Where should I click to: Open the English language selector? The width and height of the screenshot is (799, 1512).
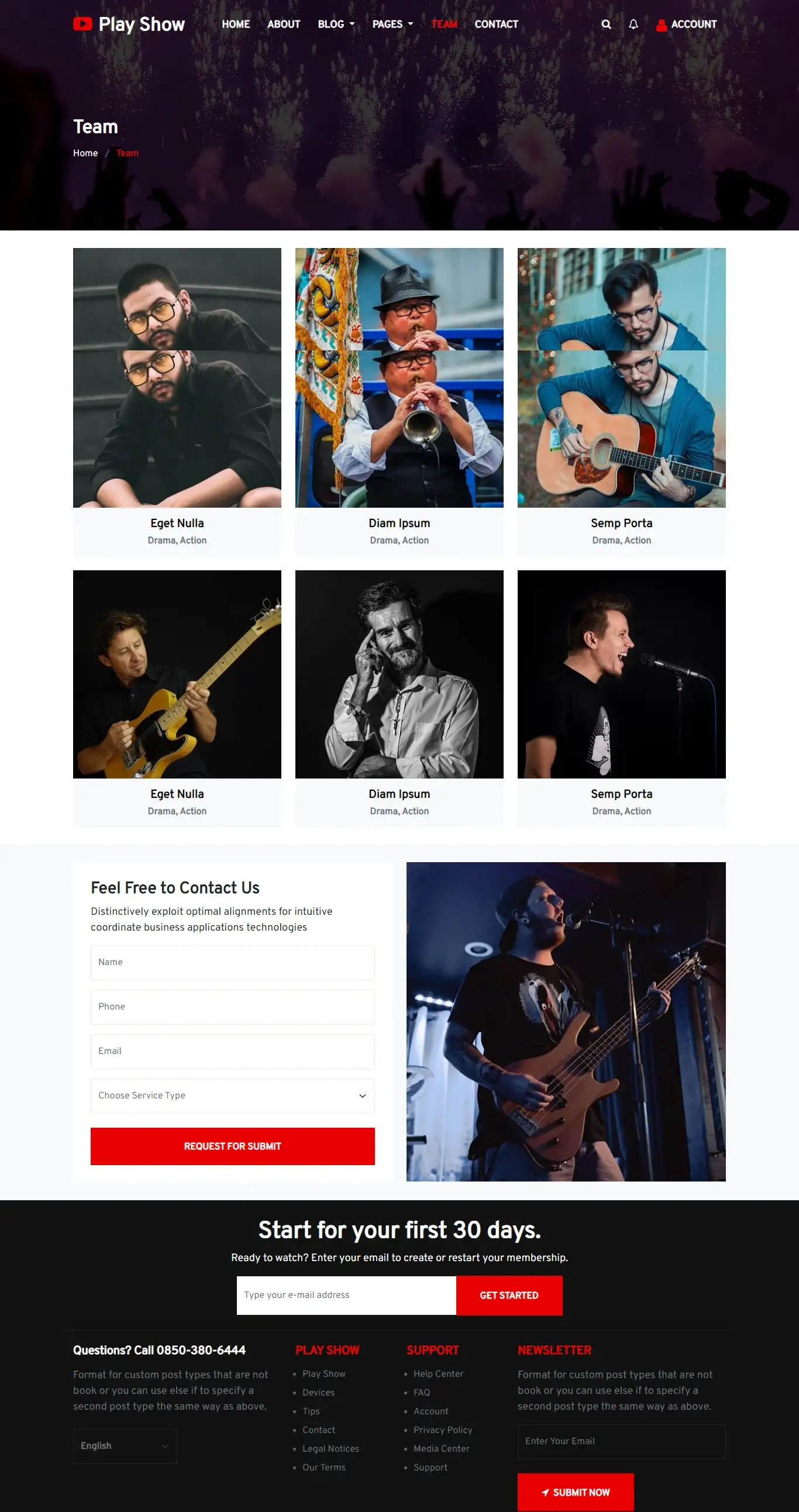(x=125, y=1446)
